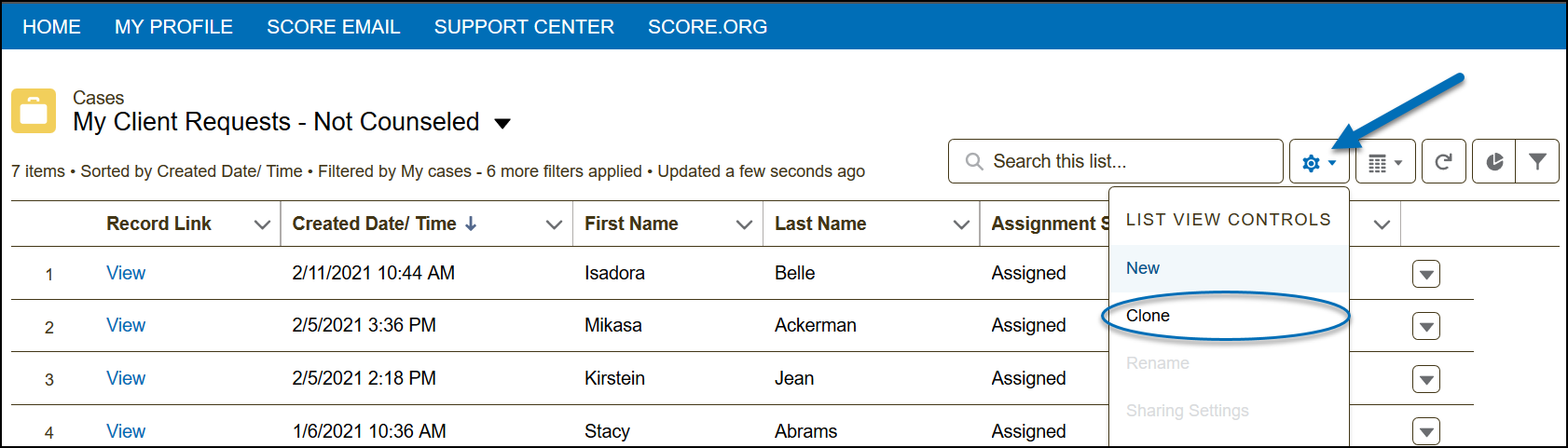Screen dimensions: 1568x448
Task: Go to the HOME tab
Action: (51, 27)
